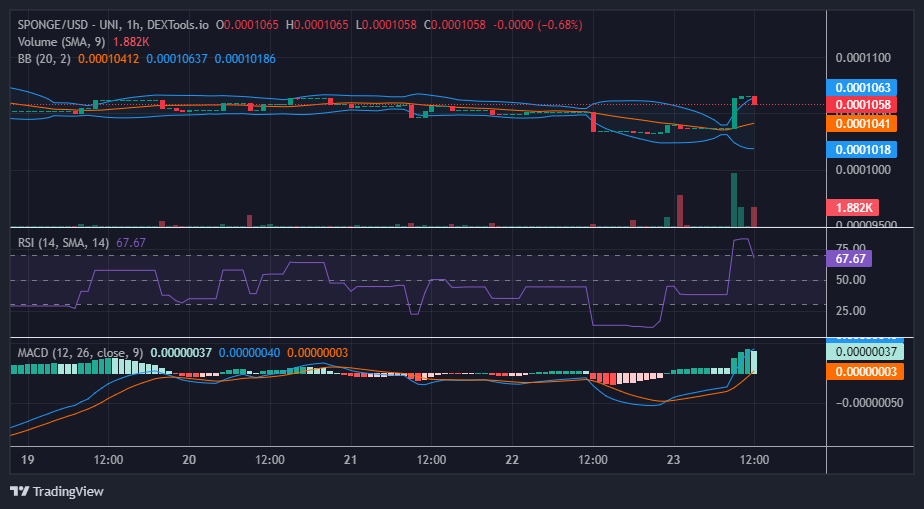Click the 0.00000037 MACD histogram label
924x509 pixels.
[864, 352]
